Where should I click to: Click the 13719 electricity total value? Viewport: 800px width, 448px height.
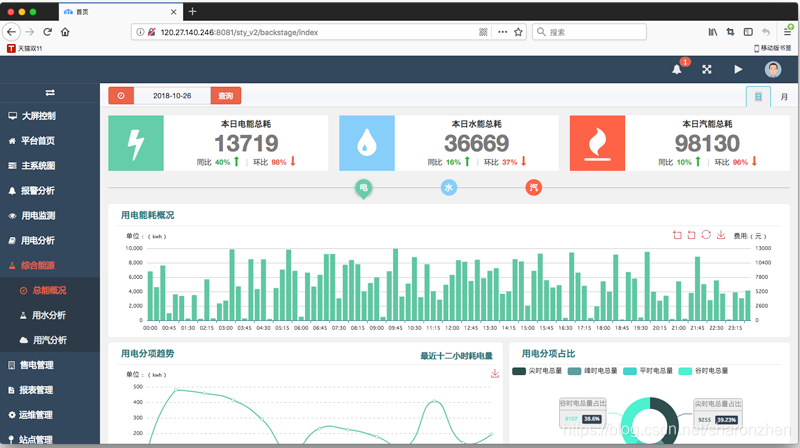(x=246, y=143)
